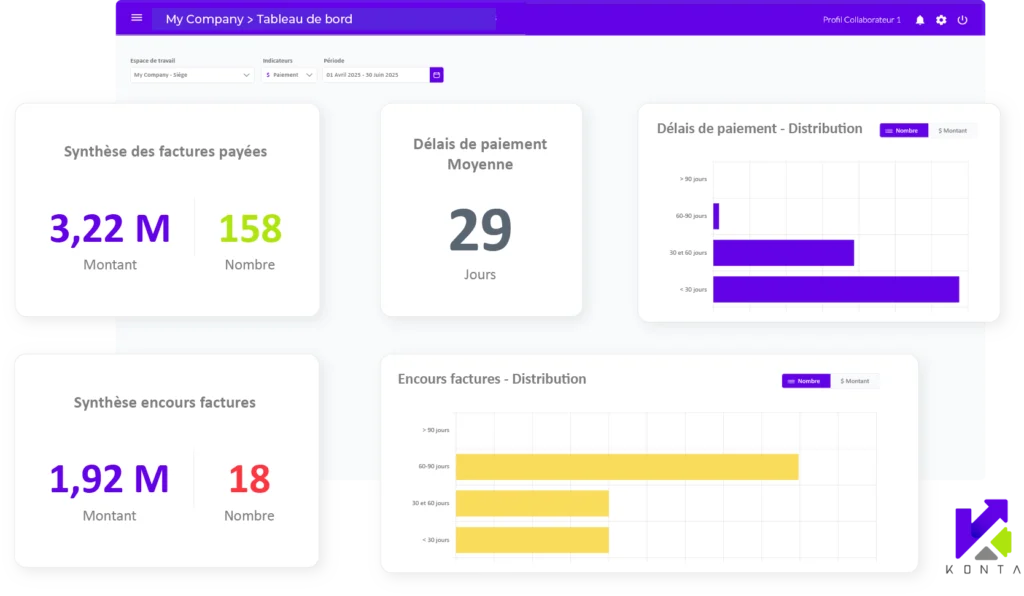Click the 18 outstanding invoices count

click(x=249, y=479)
